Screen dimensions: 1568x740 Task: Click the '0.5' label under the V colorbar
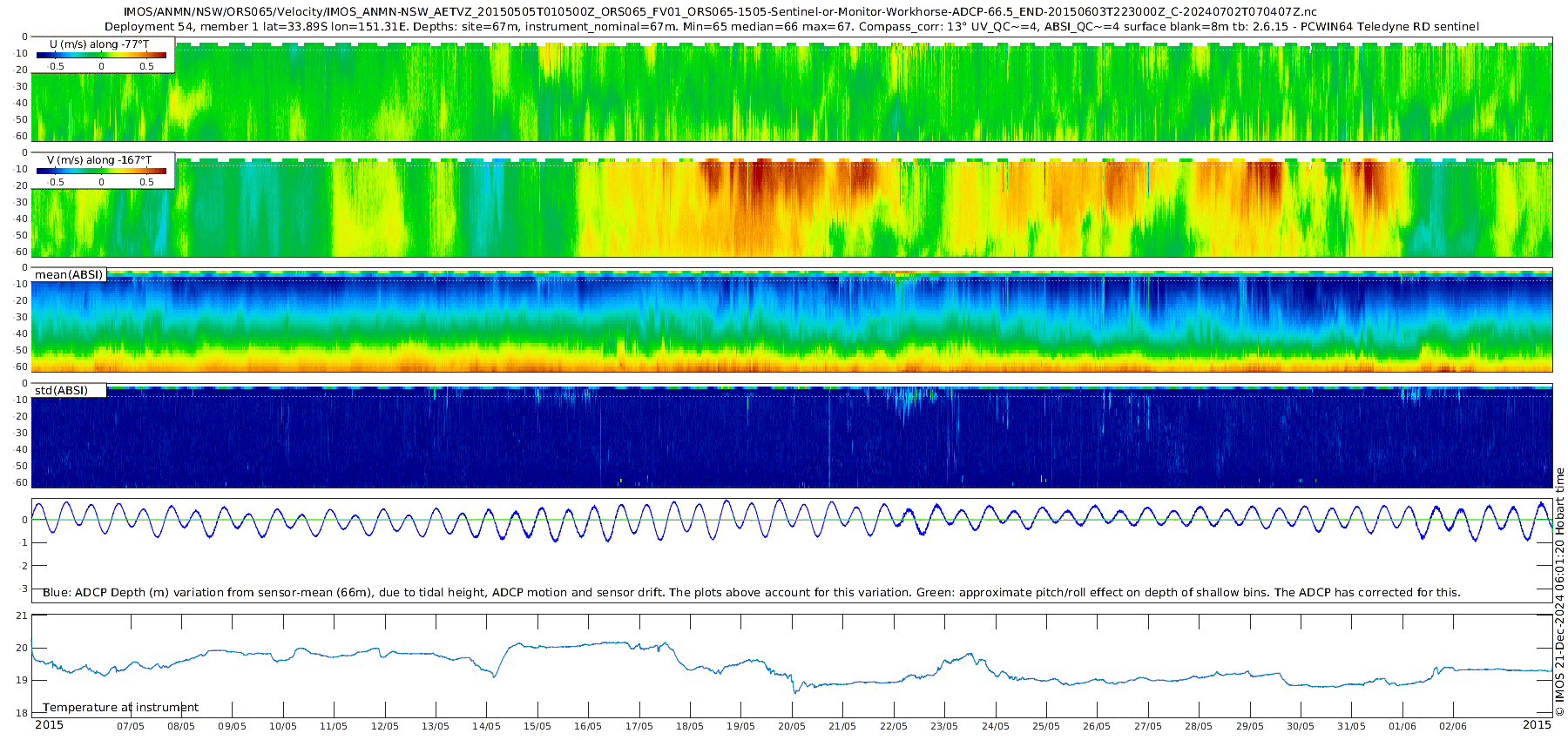[146, 182]
